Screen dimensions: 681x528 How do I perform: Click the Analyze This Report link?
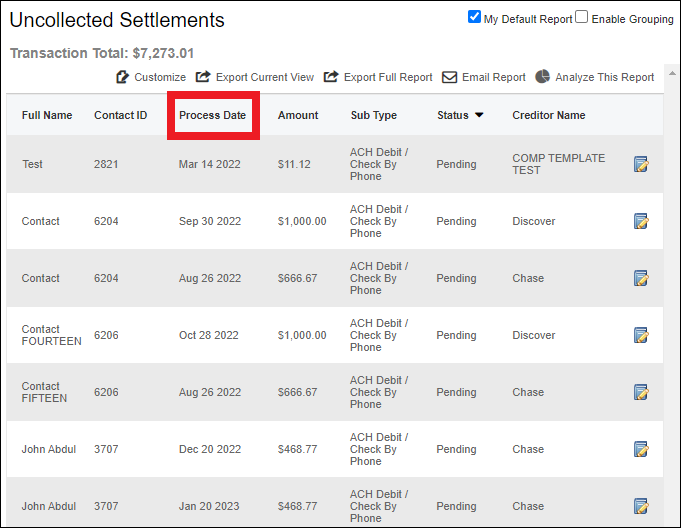pos(605,77)
